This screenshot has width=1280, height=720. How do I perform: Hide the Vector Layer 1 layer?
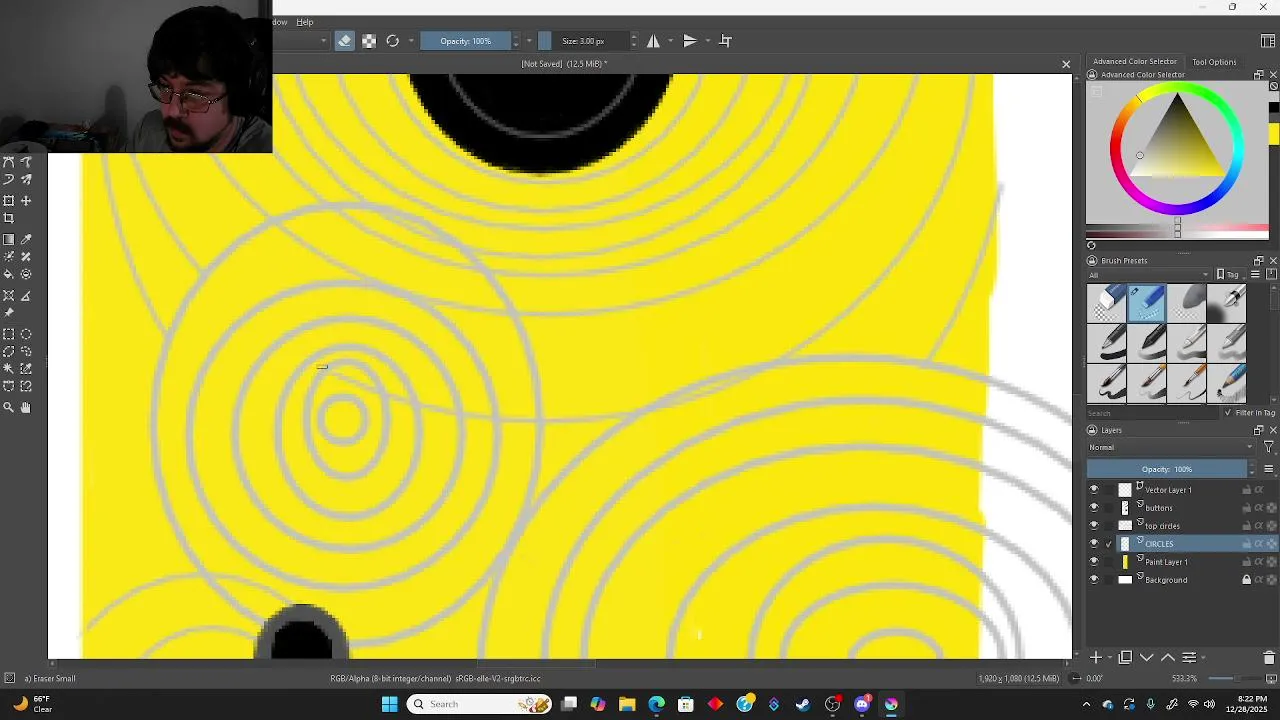[x=1093, y=490]
